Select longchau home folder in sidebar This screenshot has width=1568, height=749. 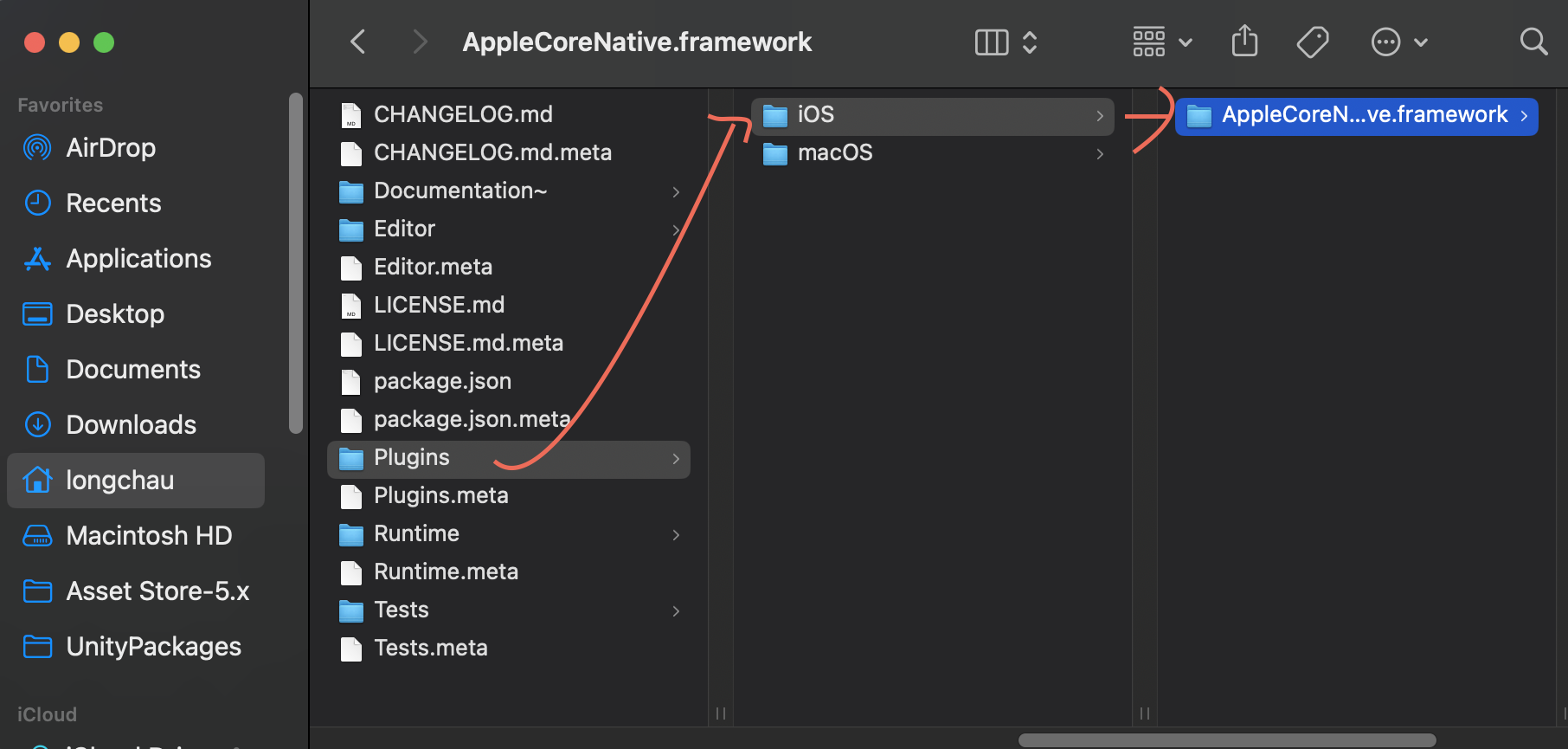pyautogui.click(x=136, y=481)
